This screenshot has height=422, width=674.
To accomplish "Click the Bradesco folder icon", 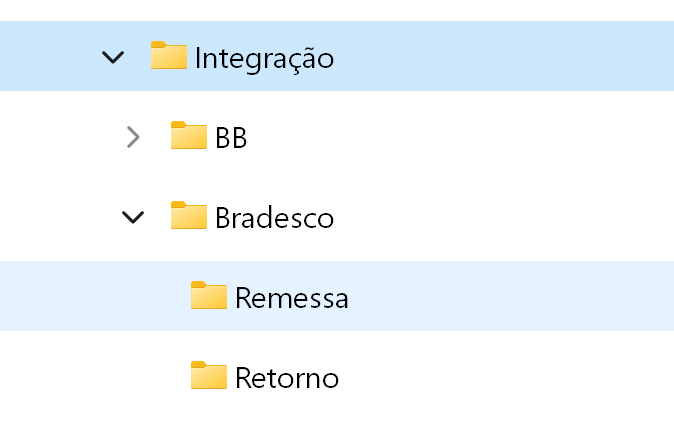I will (x=189, y=216).
